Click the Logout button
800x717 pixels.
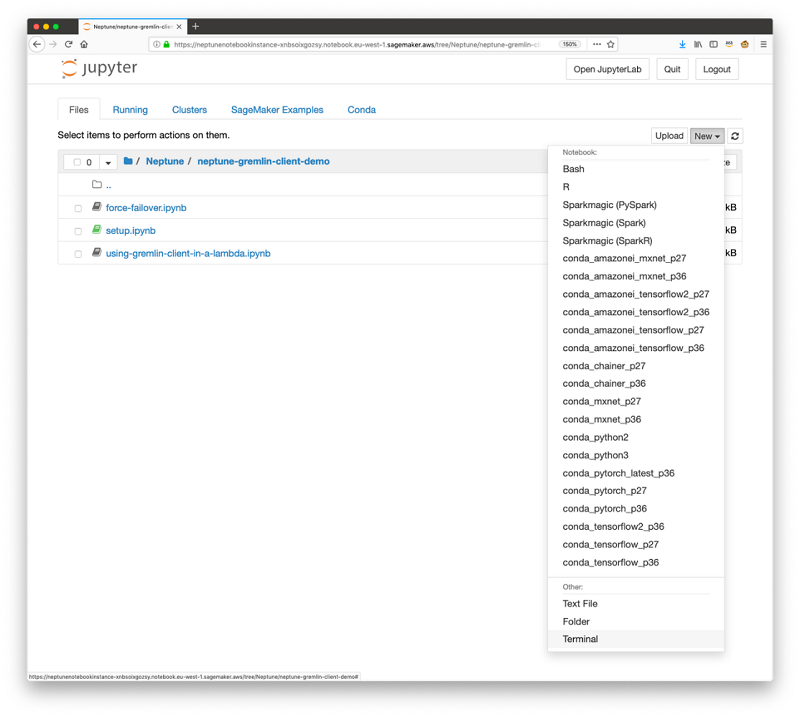[716, 69]
